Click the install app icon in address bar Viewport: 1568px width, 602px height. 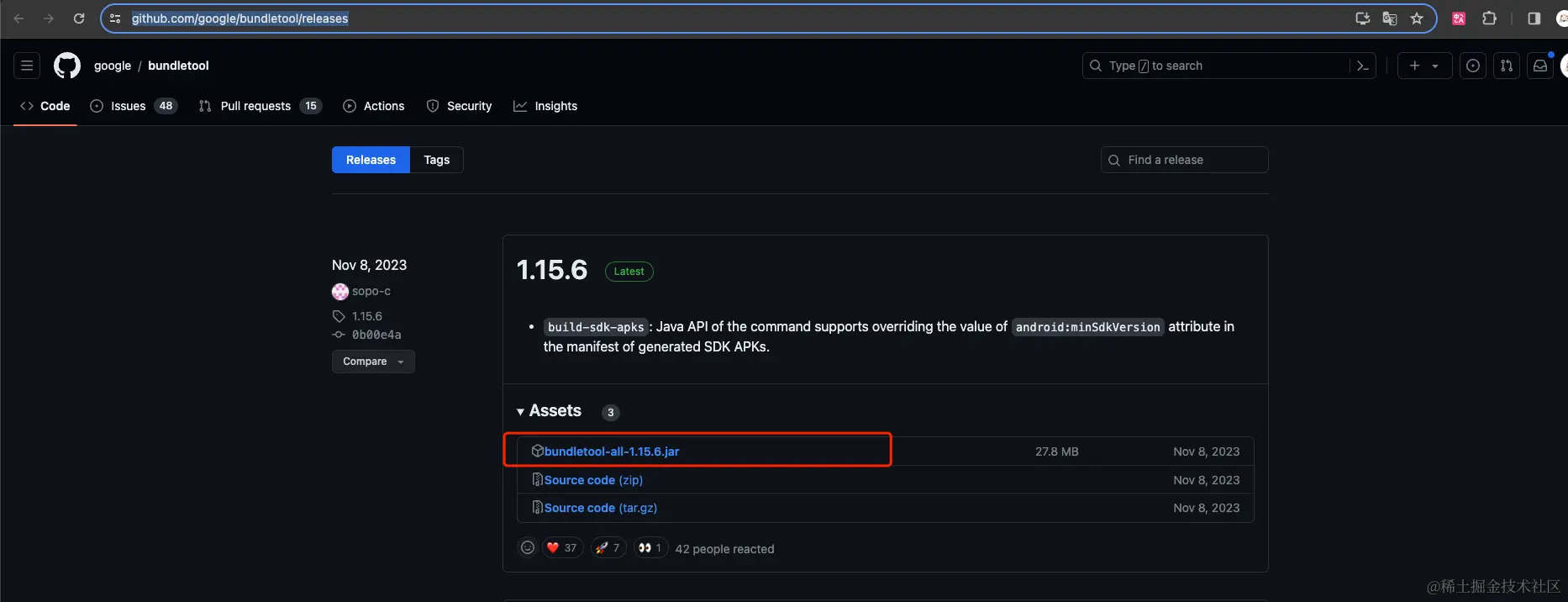[1363, 18]
